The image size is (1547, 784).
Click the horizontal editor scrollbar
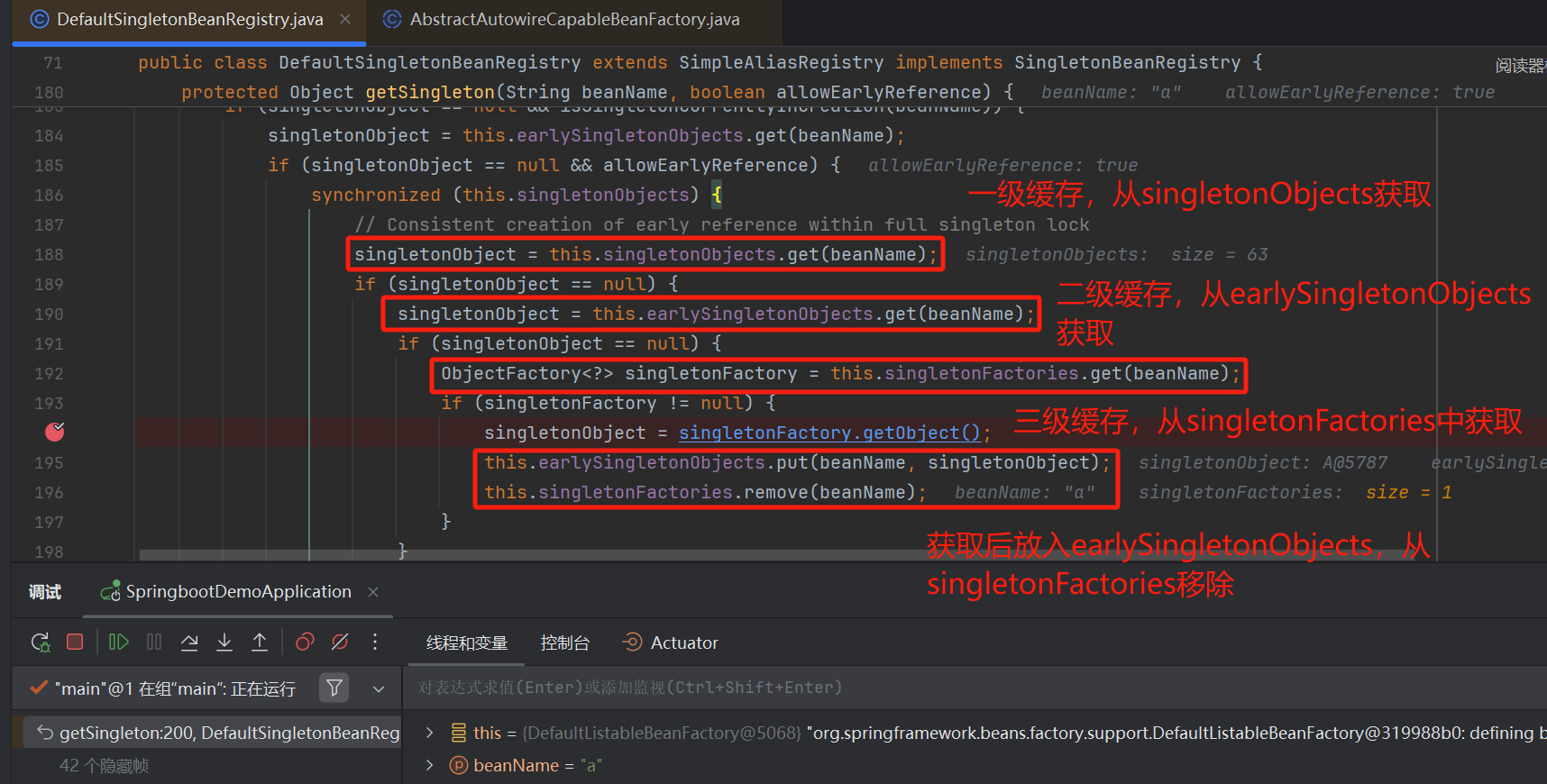coord(541,555)
